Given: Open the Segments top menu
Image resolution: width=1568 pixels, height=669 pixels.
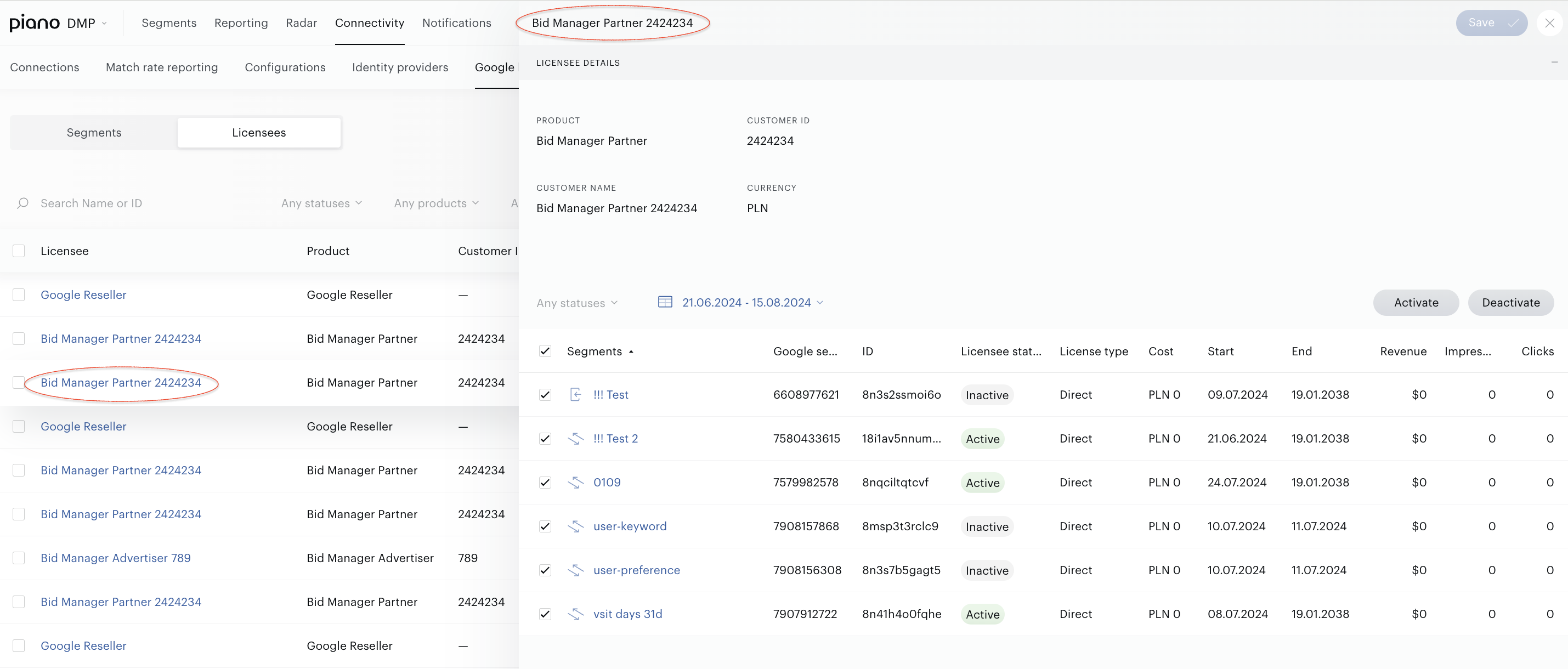Looking at the screenshot, I should [169, 23].
